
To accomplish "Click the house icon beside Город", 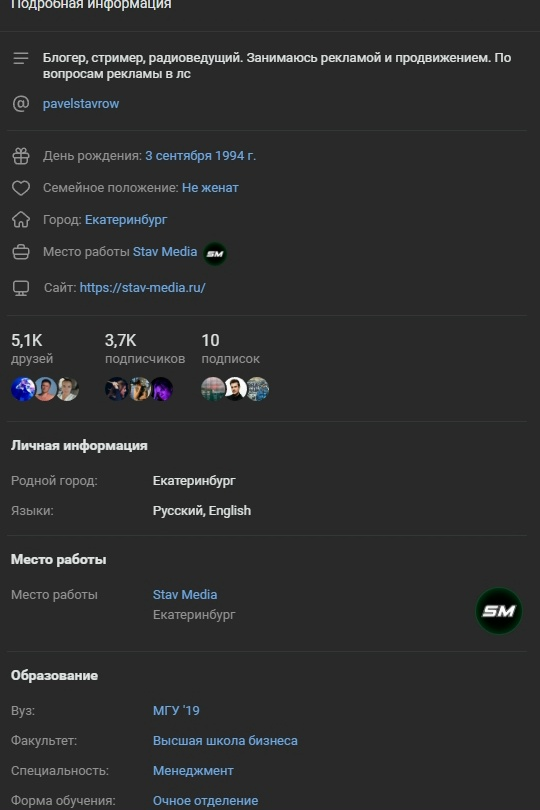I will [x=21, y=220].
